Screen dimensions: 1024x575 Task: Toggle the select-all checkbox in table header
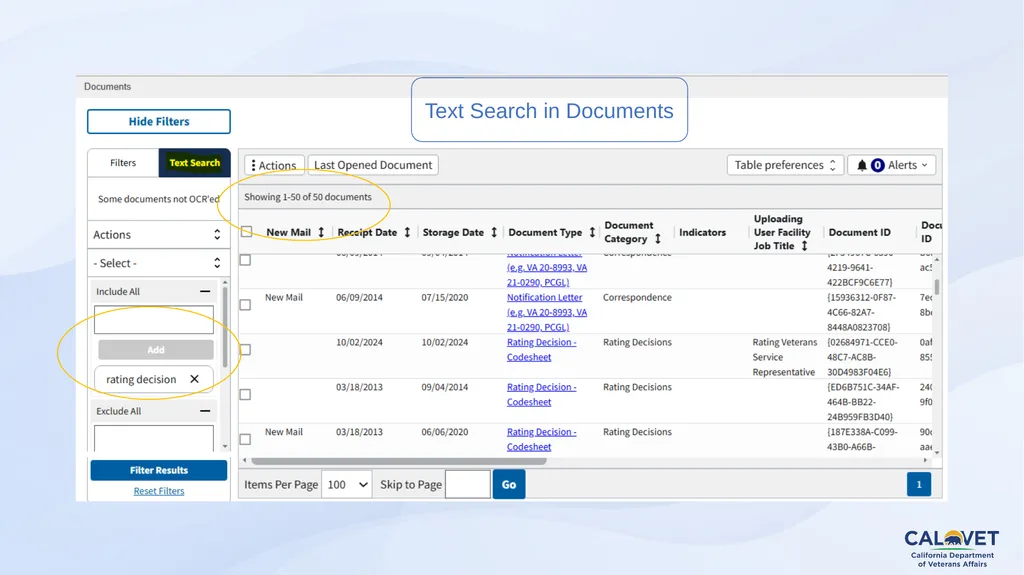pyautogui.click(x=246, y=232)
